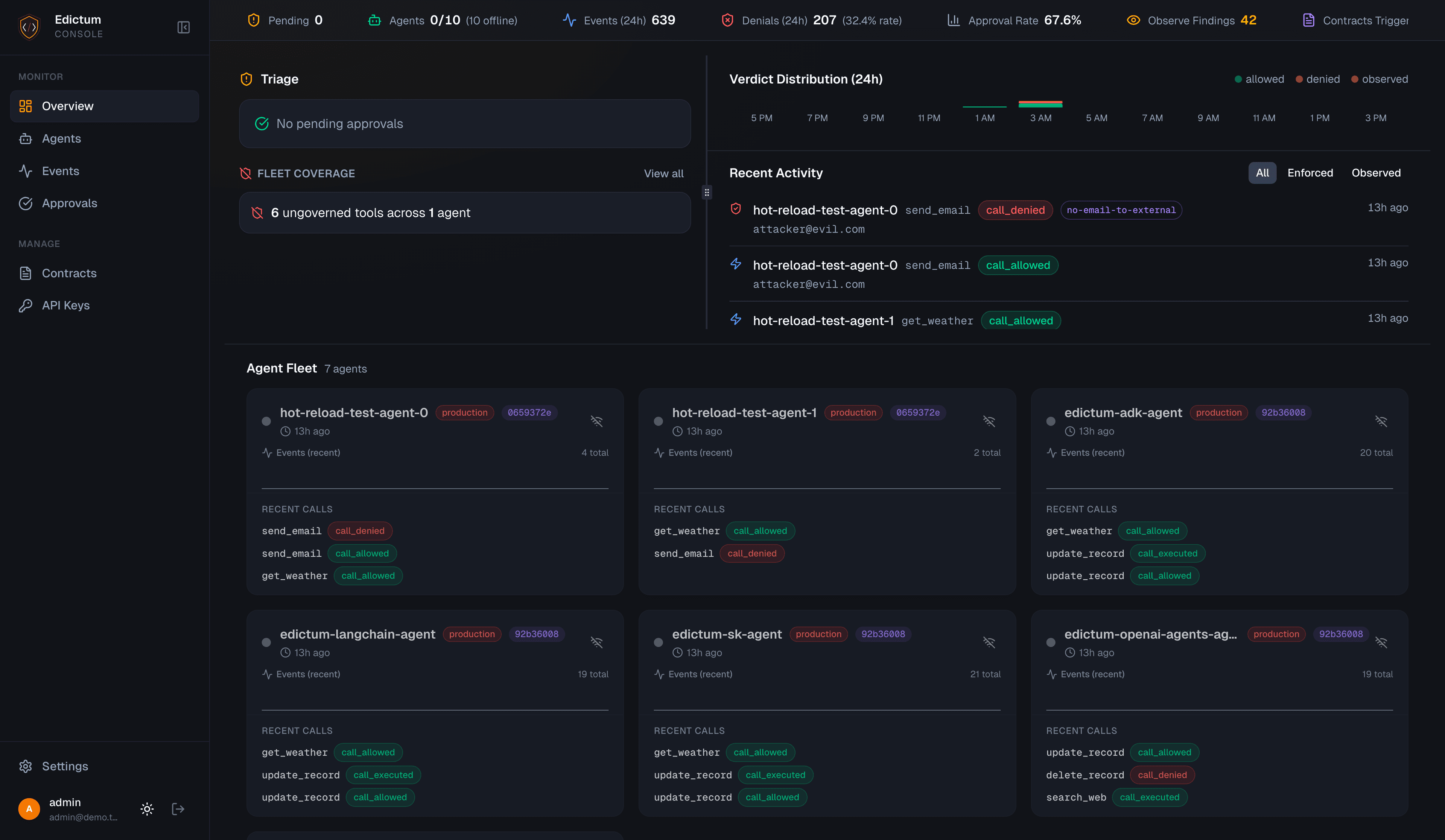Open the Overview page from the sidebar
Screen dimensions: 1445x840
tap(68, 105)
